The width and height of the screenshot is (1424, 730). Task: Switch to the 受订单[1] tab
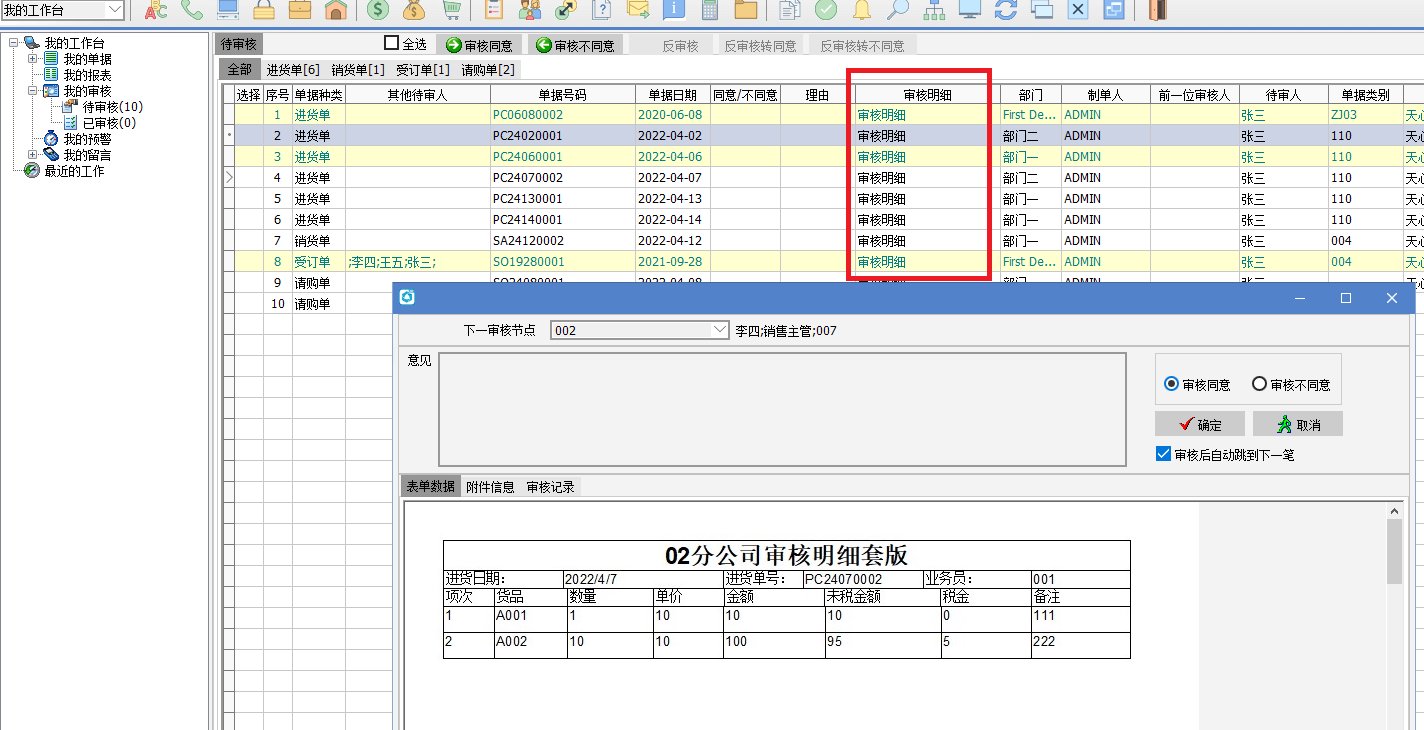(x=423, y=70)
